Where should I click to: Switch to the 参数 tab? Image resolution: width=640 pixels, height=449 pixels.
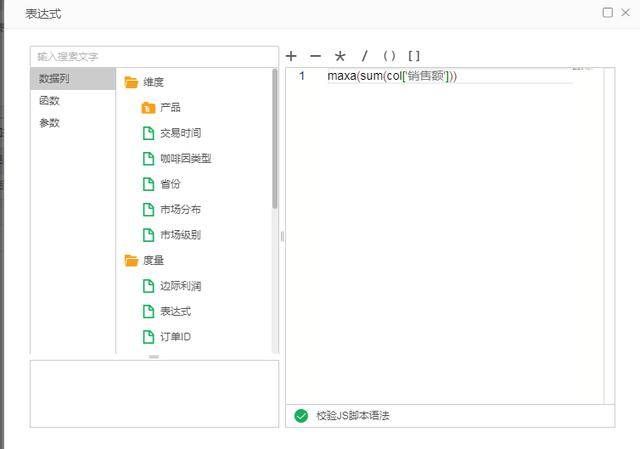[x=73, y=122]
